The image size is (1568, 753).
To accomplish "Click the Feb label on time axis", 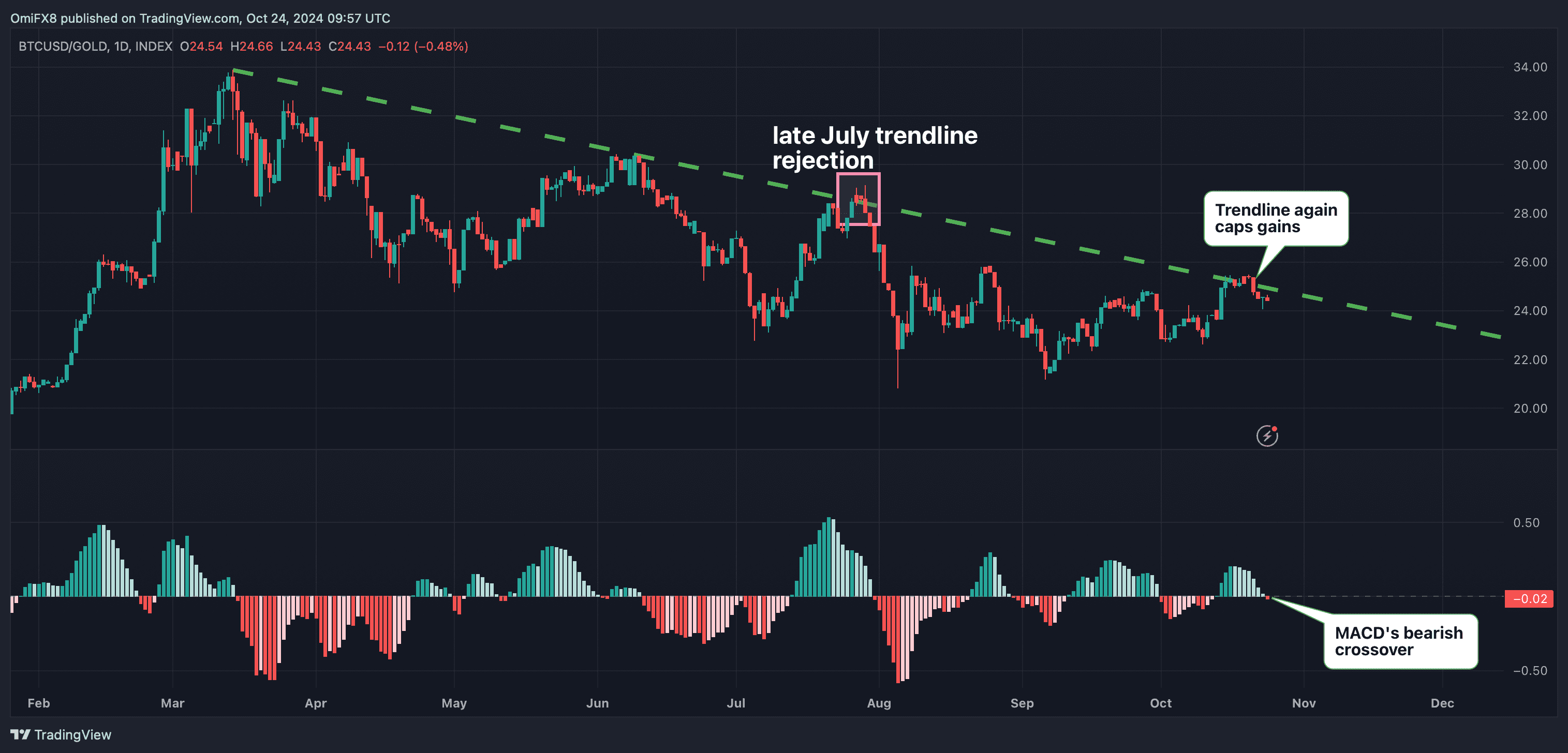I will pyautogui.click(x=38, y=703).
